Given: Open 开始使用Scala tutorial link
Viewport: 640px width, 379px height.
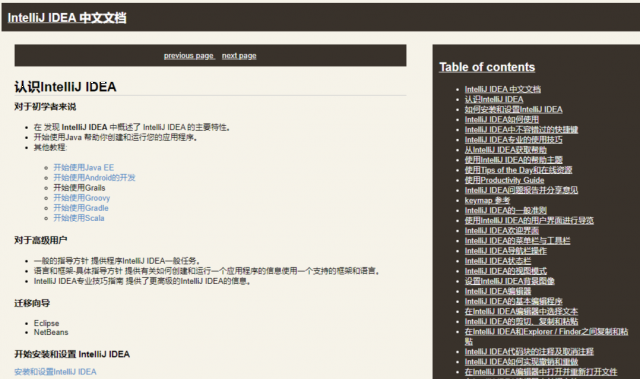Looking at the screenshot, I should click(x=79, y=218).
